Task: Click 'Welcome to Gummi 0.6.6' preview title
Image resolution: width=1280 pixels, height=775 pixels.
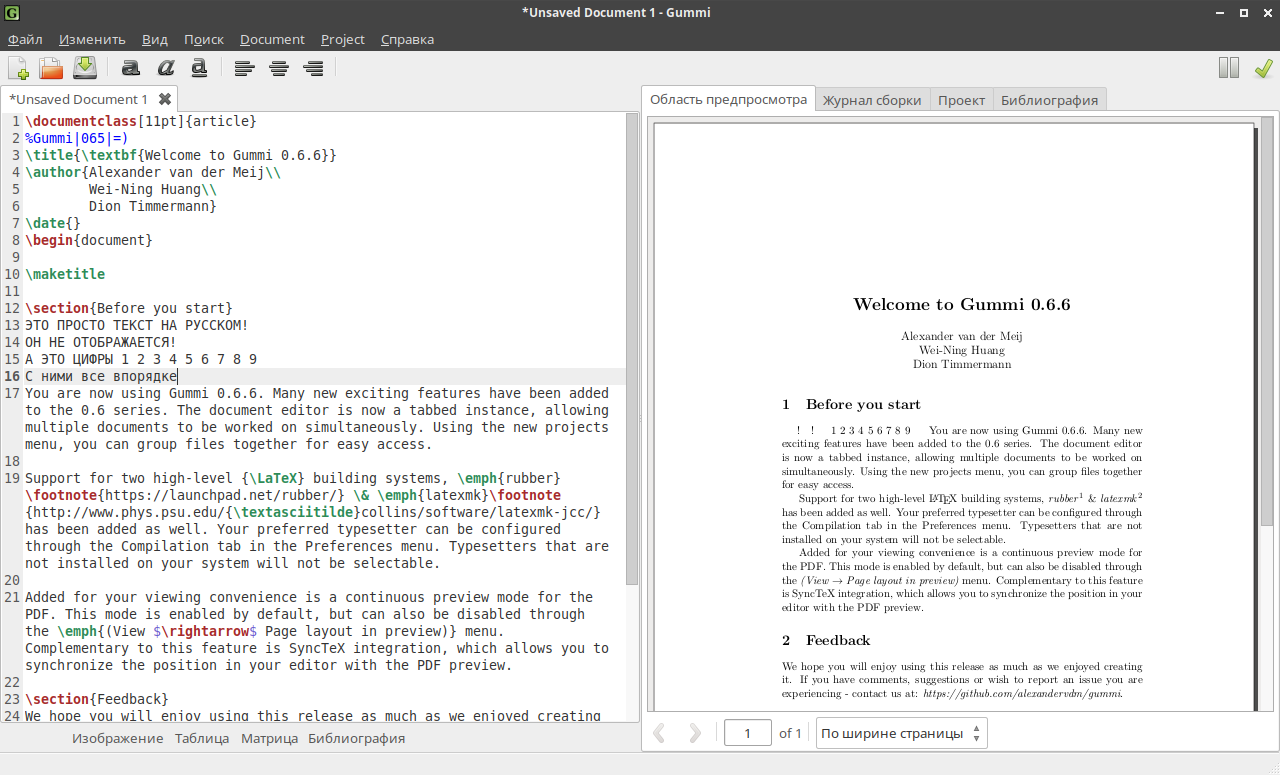Action: (x=961, y=304)
